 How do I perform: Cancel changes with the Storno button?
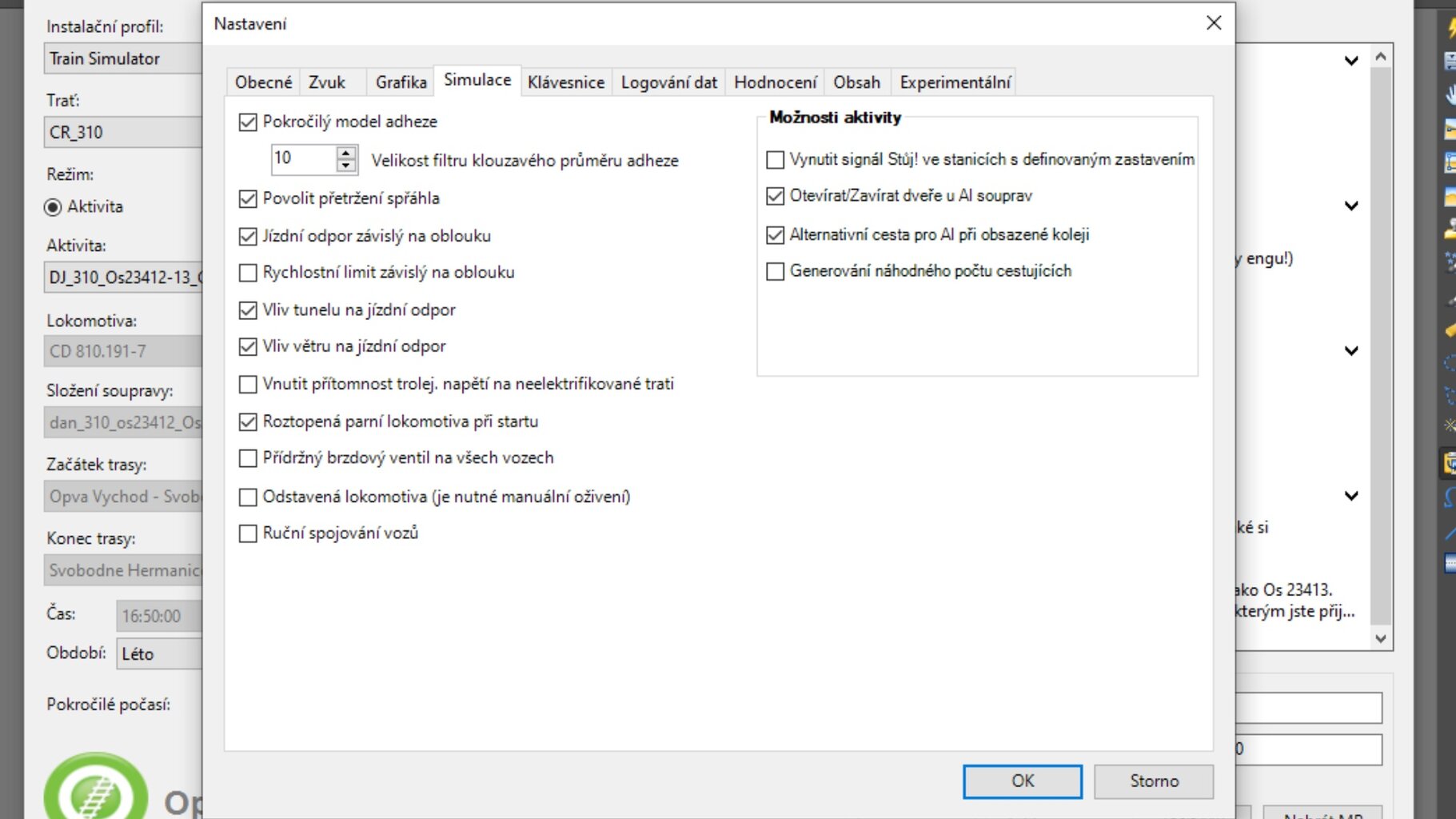pyautogui.click(x=1153, y=781)
